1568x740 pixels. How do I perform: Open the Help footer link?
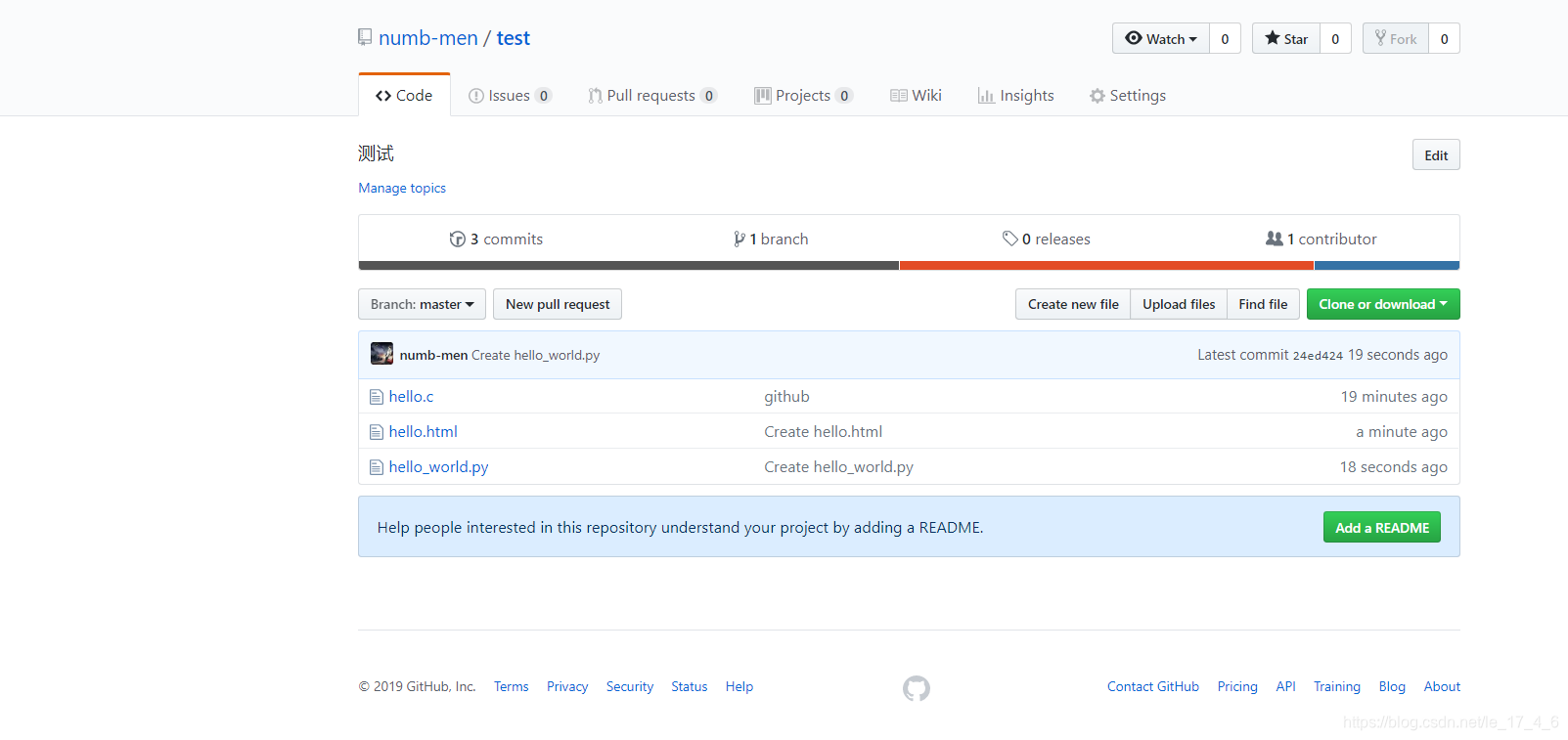[x=739, y=686]
